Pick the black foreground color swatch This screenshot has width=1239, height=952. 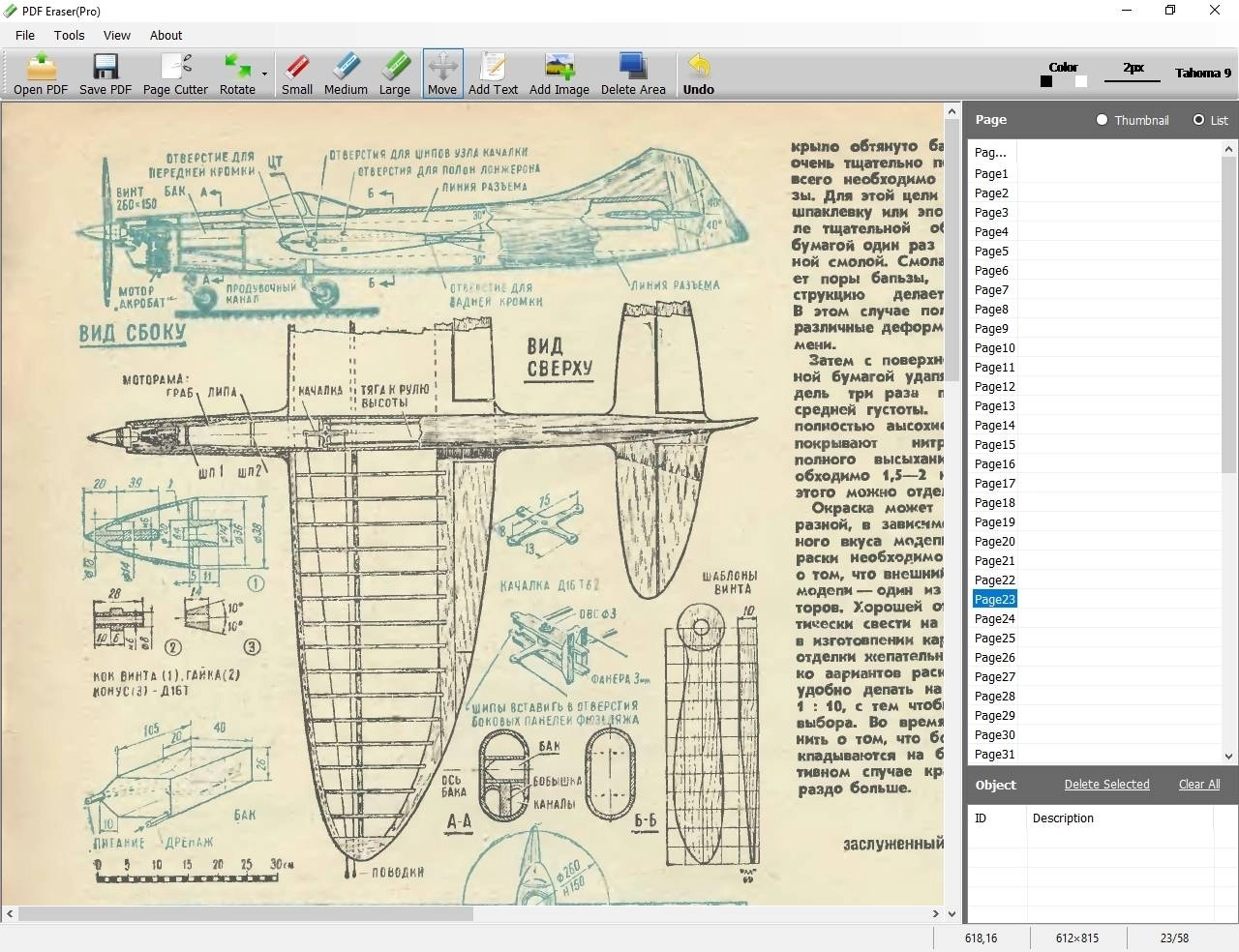click(x=1046, y=81)
